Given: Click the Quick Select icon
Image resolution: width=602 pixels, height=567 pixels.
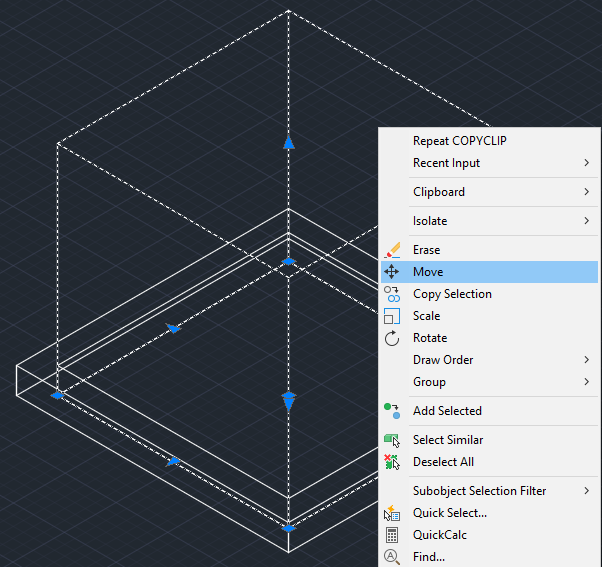Looking at the screenshot, I should pyautogui.click(x=392, y=513).
